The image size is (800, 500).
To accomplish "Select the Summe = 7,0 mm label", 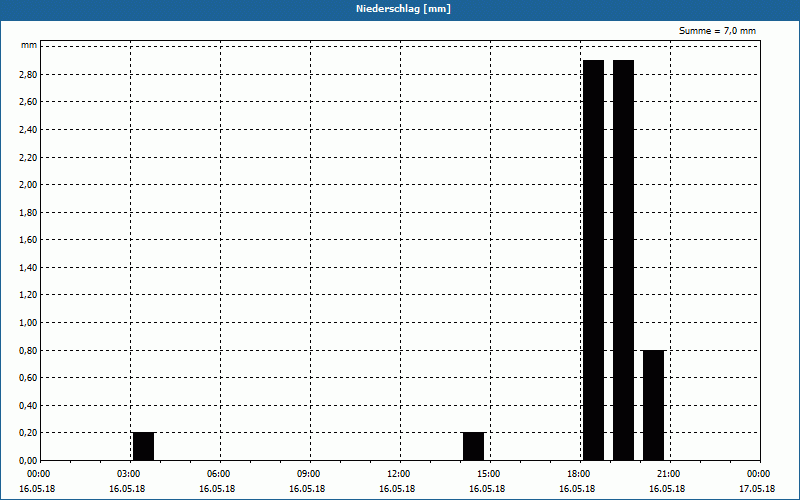I will point(717,31).
